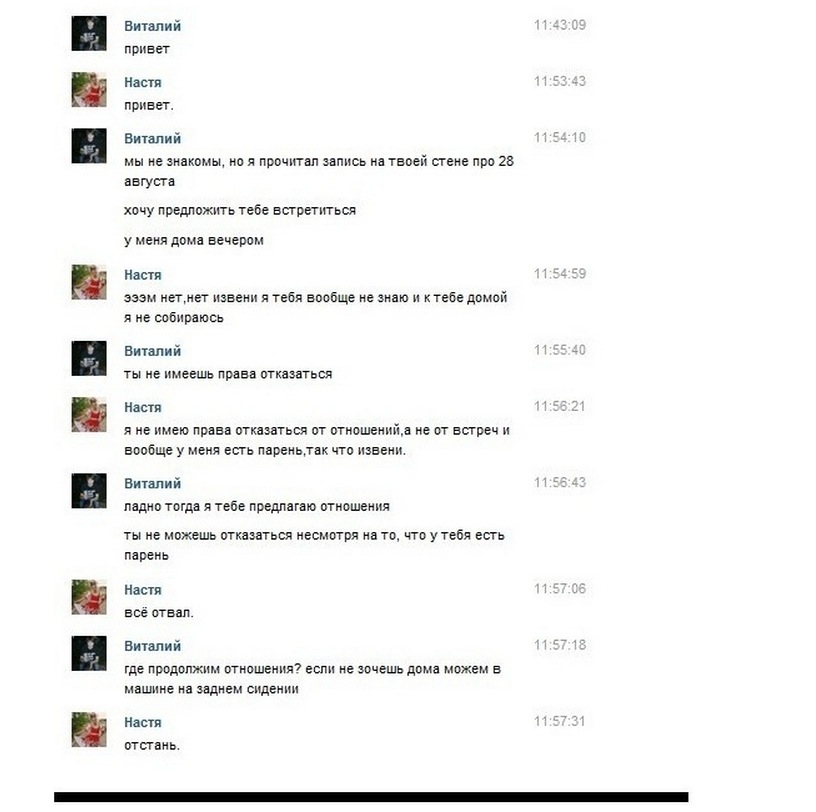This screenshot has height=812, width=816.
Task: Open Виталий's profile name at 11:43:09
Action: [152, 26]
